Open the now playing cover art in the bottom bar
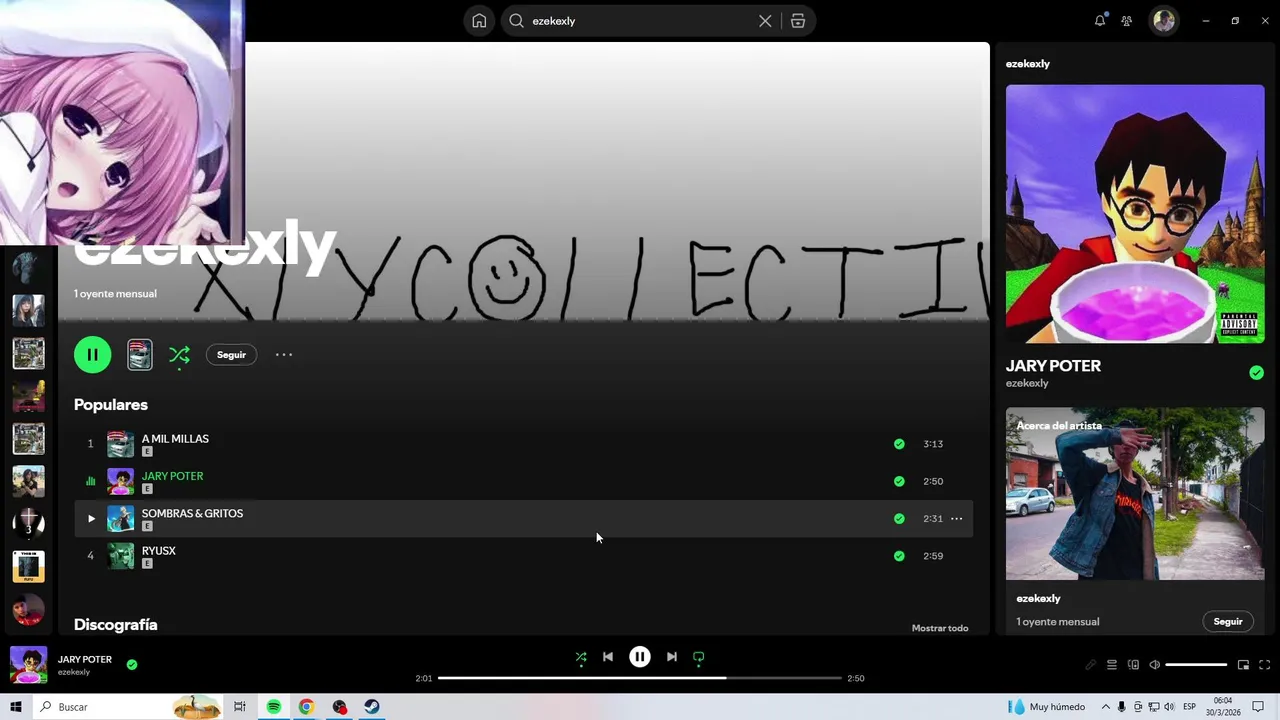The width and height of the screenshot is (1280, 720). tap(28, 665)
